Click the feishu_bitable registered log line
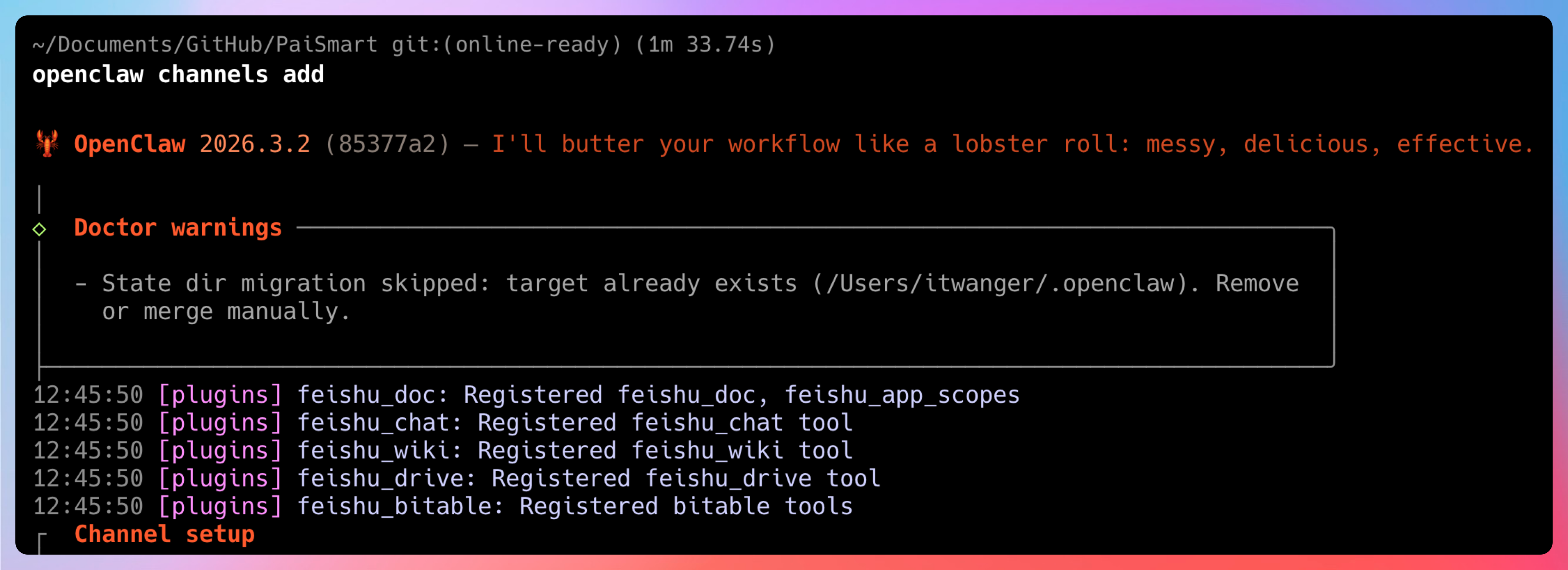The image size is (1568, 570). pos(575,507)
